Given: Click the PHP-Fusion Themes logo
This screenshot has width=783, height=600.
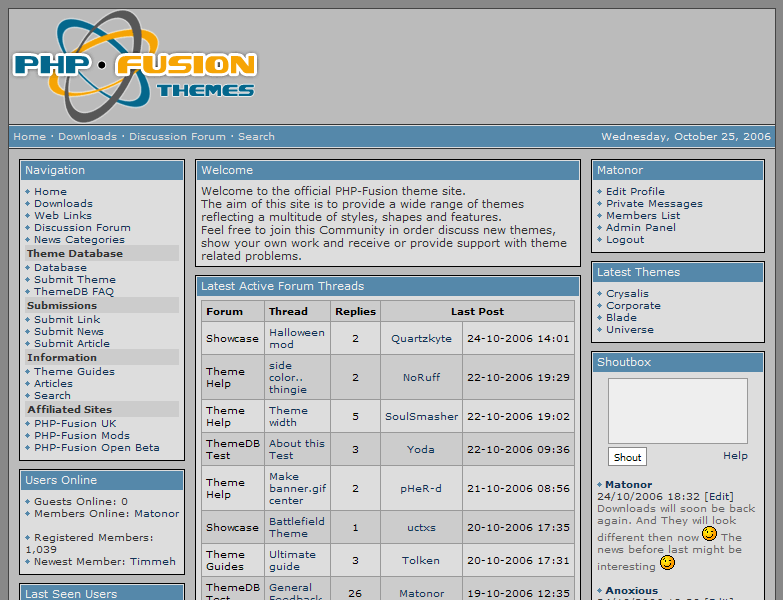Looking at the screenshot, I should click(x=135, y=67).
